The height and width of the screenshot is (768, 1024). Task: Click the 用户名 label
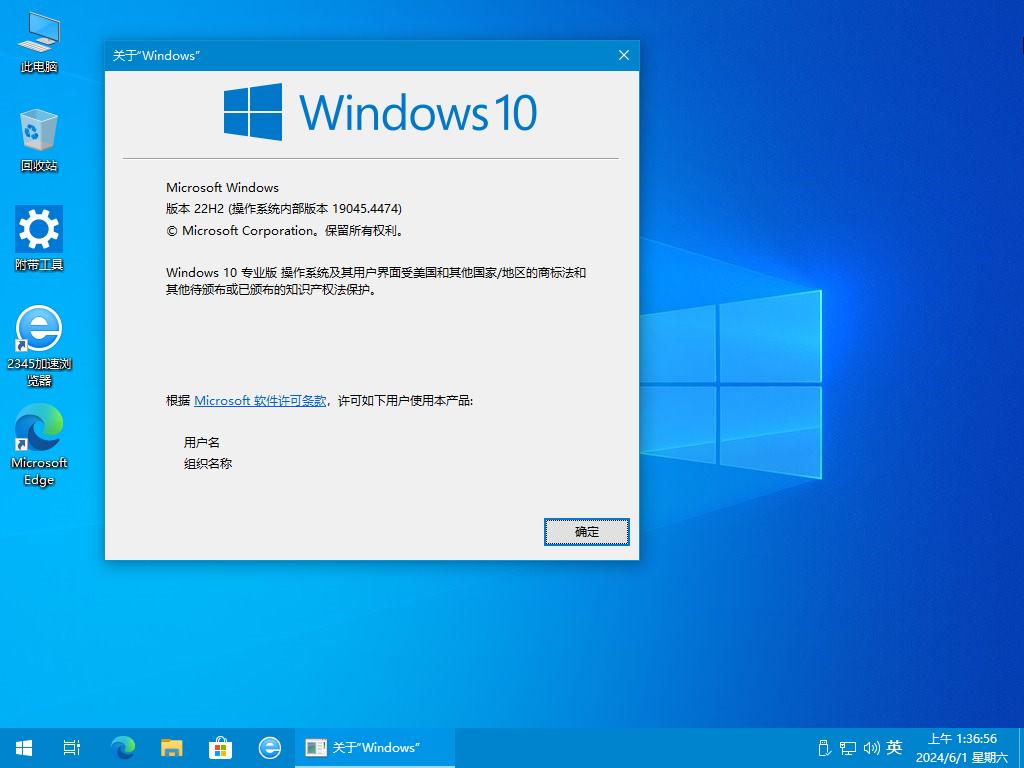[202, 443]
